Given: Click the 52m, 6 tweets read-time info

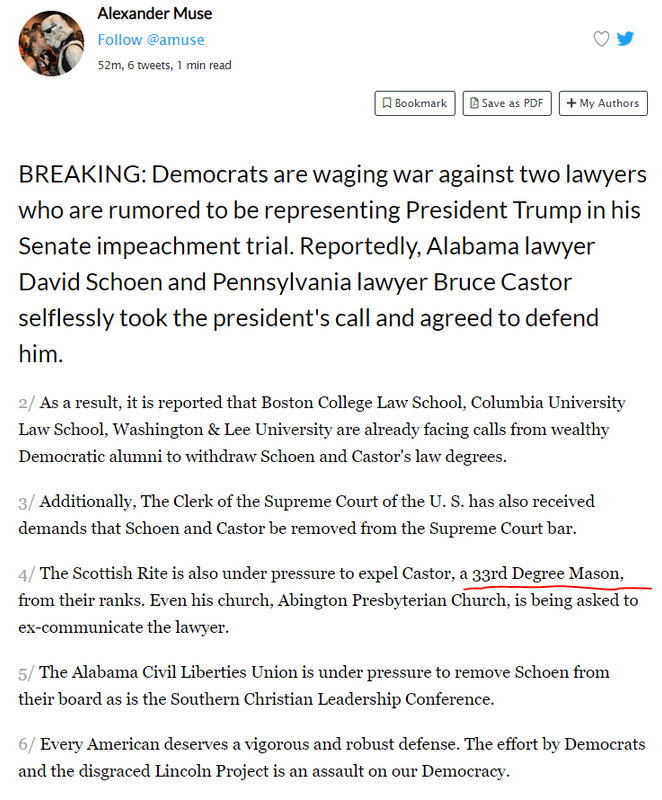Looking at the screenshot, I should point(164,65).
